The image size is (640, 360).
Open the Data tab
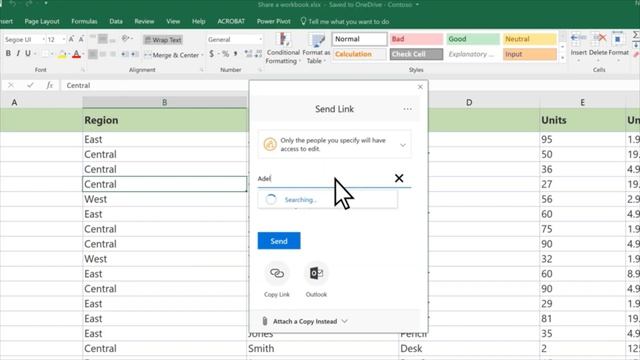(116, 21)
